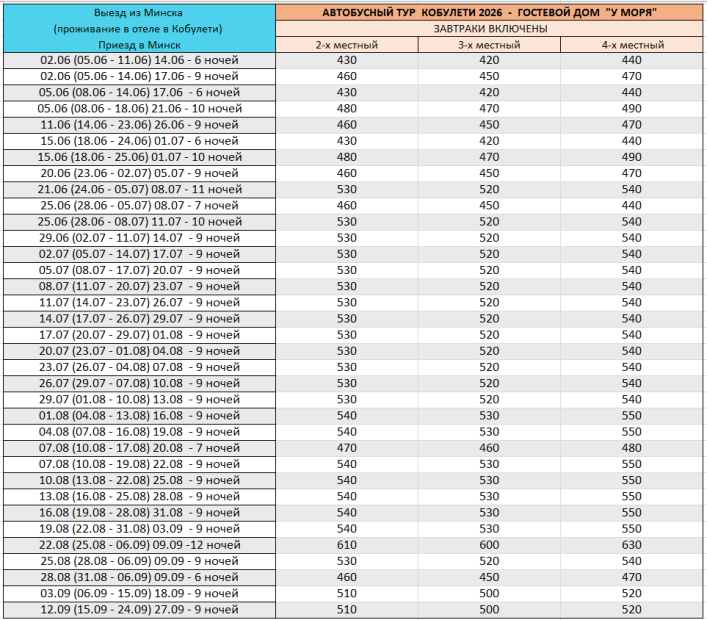Click the 21.06 departure row with 11 ночей

click(x=139, y=190)
